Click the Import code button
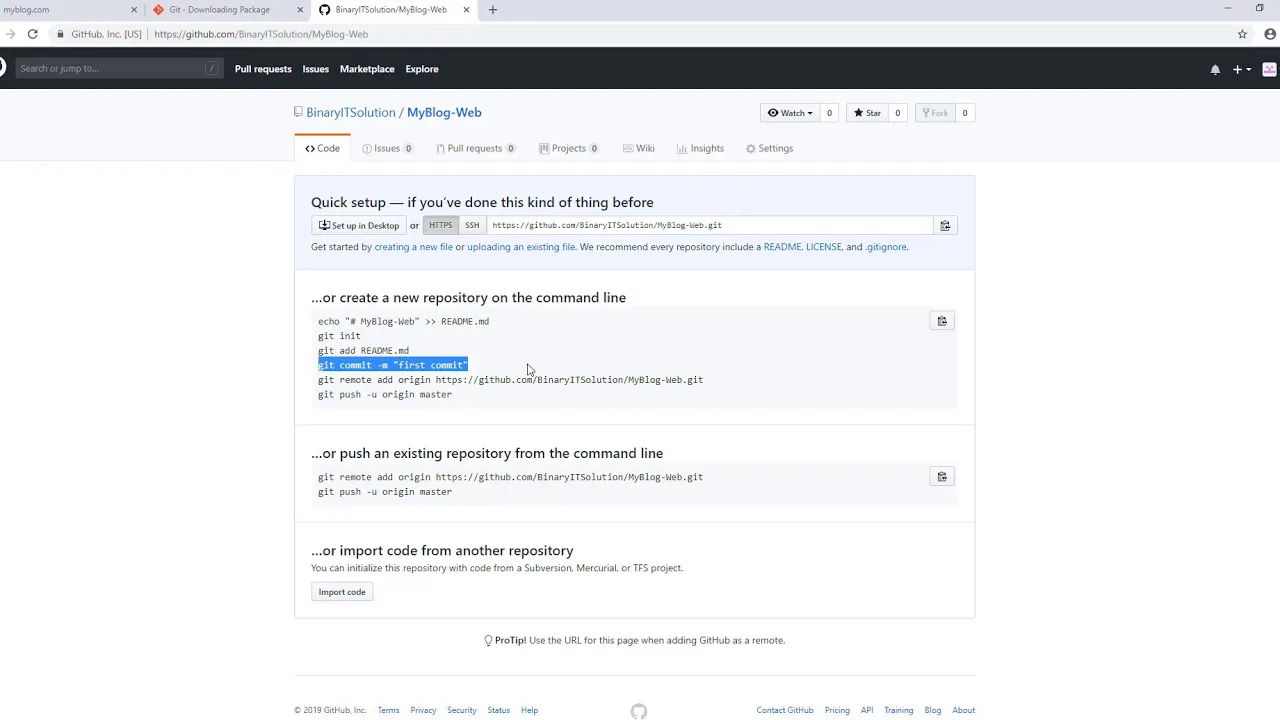 tap(342, 592)
